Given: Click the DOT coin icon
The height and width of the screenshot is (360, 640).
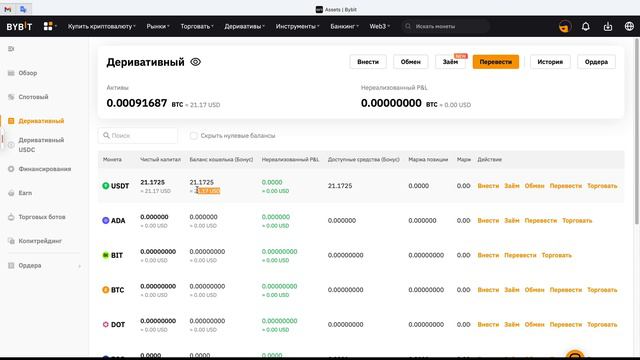Looking at the screenshot, I should pos(105,324).
